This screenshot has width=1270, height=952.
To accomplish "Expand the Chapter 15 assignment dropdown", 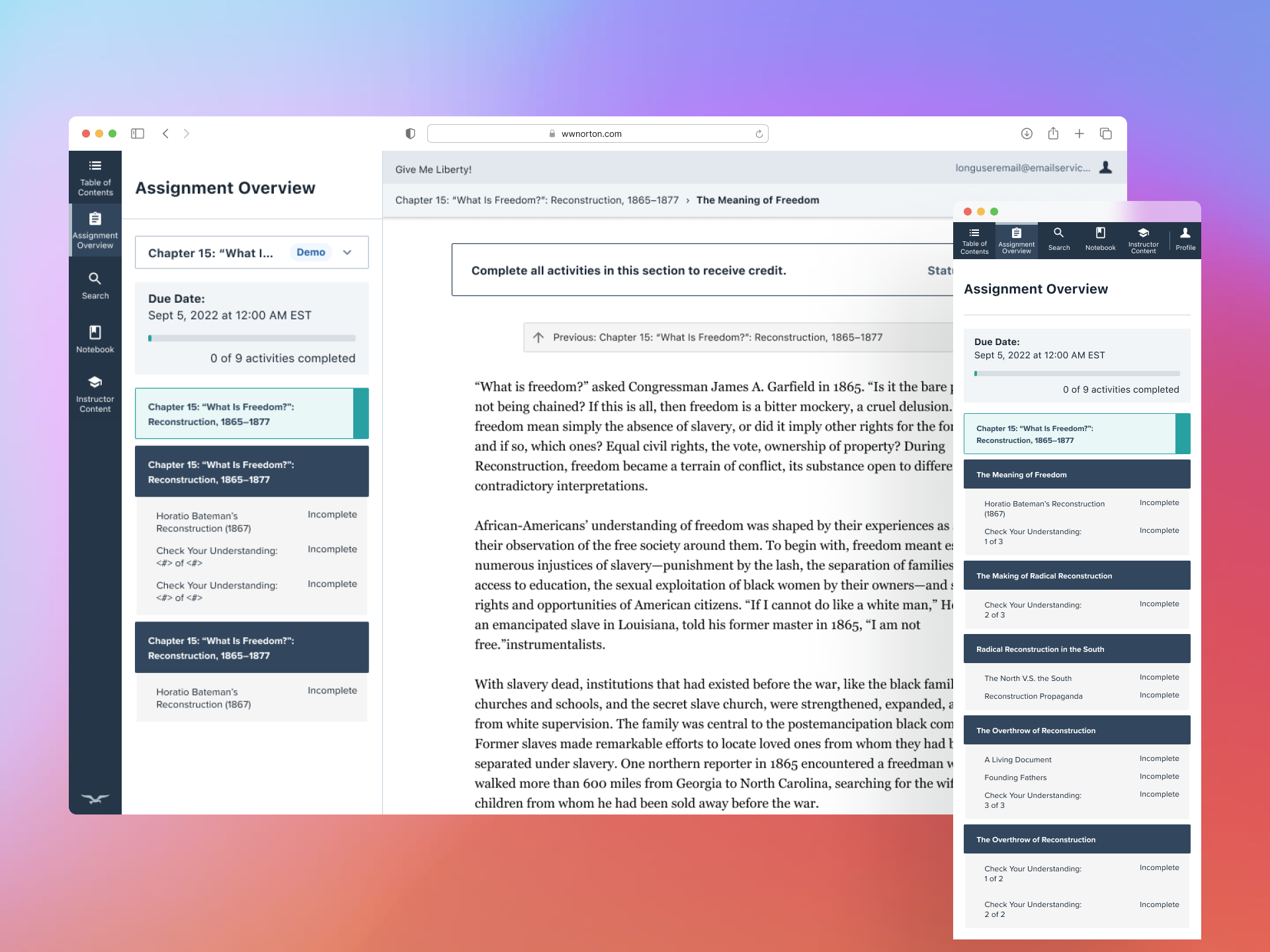I will pyautogui.click(x=347, y=252).
